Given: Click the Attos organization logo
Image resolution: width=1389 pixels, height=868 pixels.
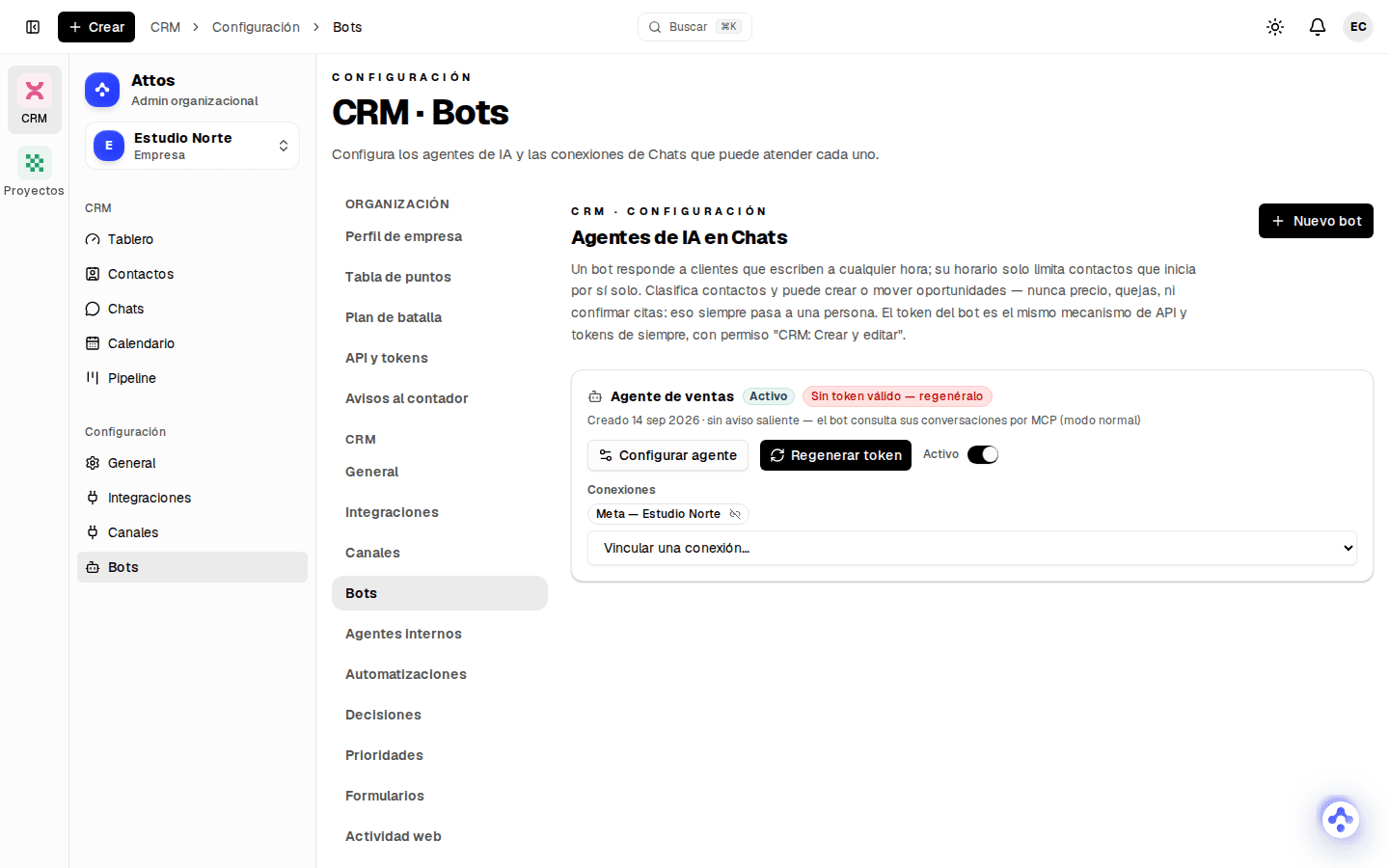Looking at the screenshot, I should [x=102, y=90].
